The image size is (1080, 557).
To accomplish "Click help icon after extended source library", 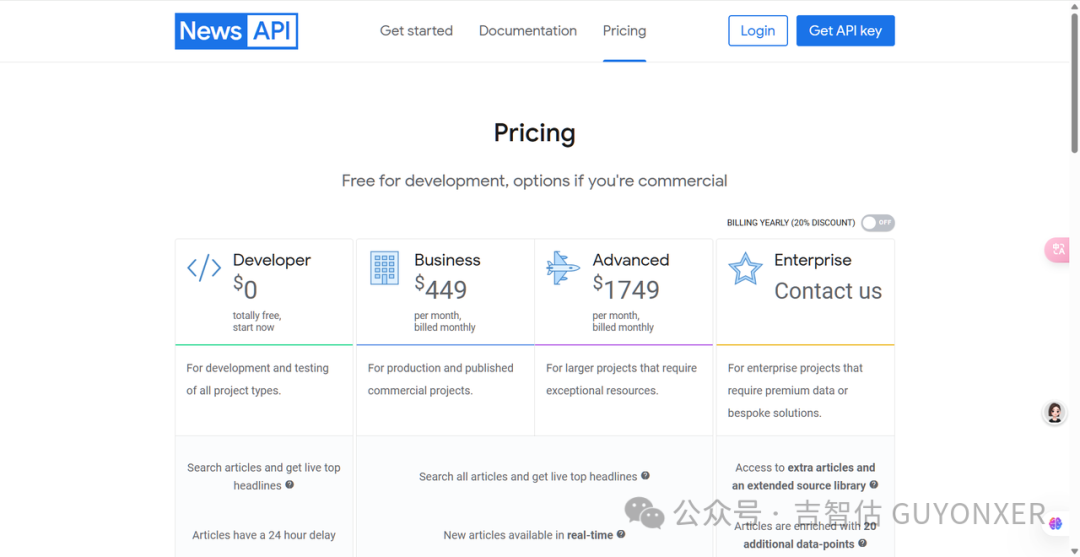I will (874, 485).
